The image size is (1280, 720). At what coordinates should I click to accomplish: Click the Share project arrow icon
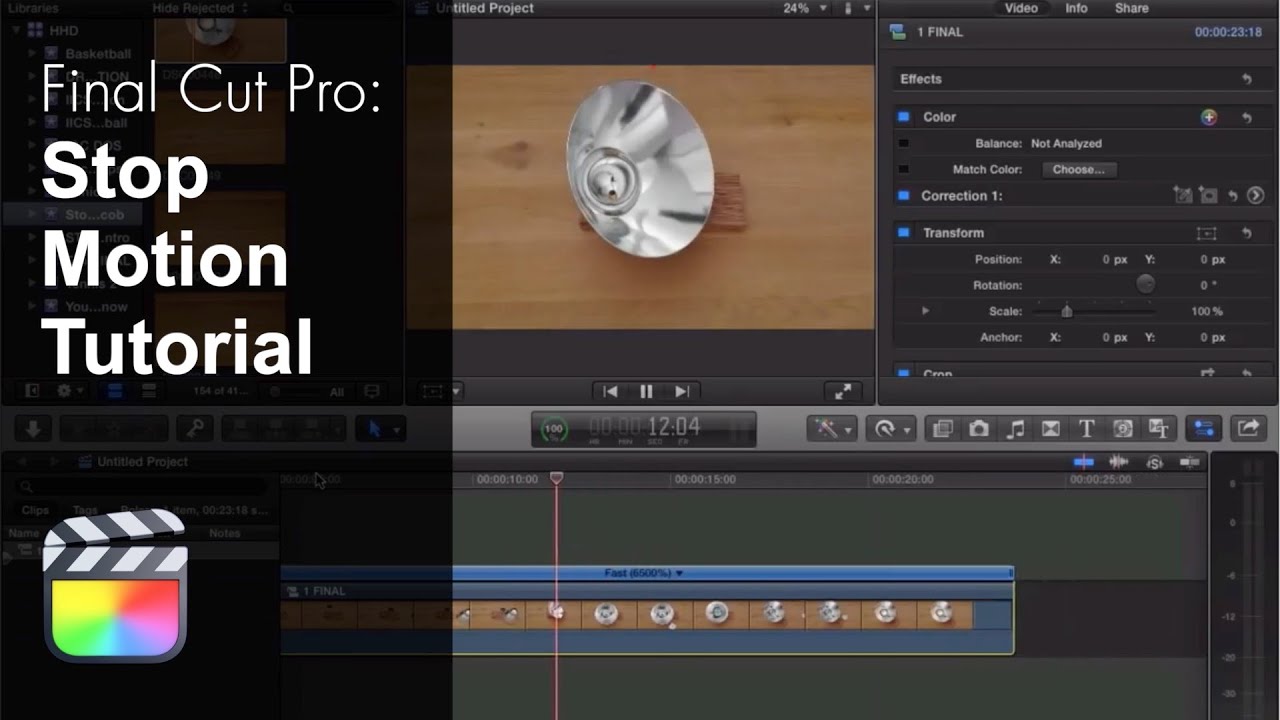click(x=1248, y=429)
